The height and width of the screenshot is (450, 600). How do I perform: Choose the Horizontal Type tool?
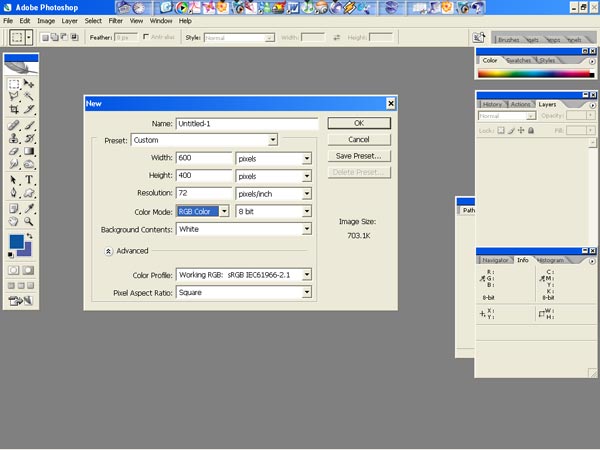click(29, 179)
